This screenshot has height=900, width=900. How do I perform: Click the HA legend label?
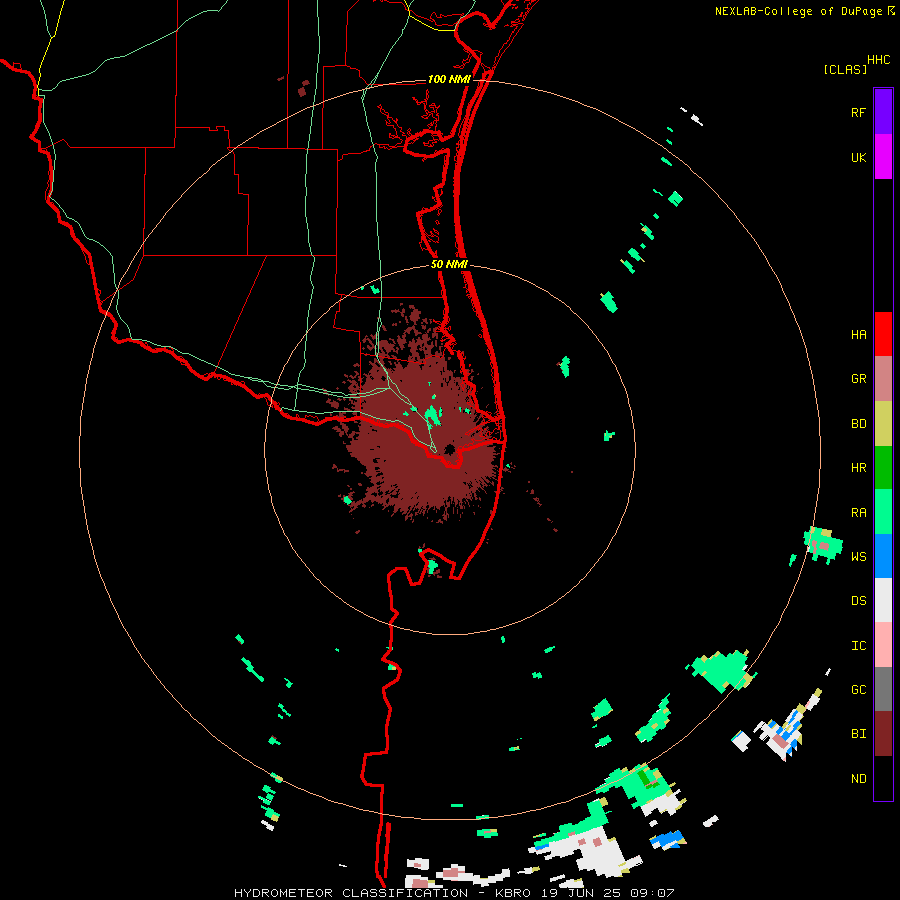858,335
